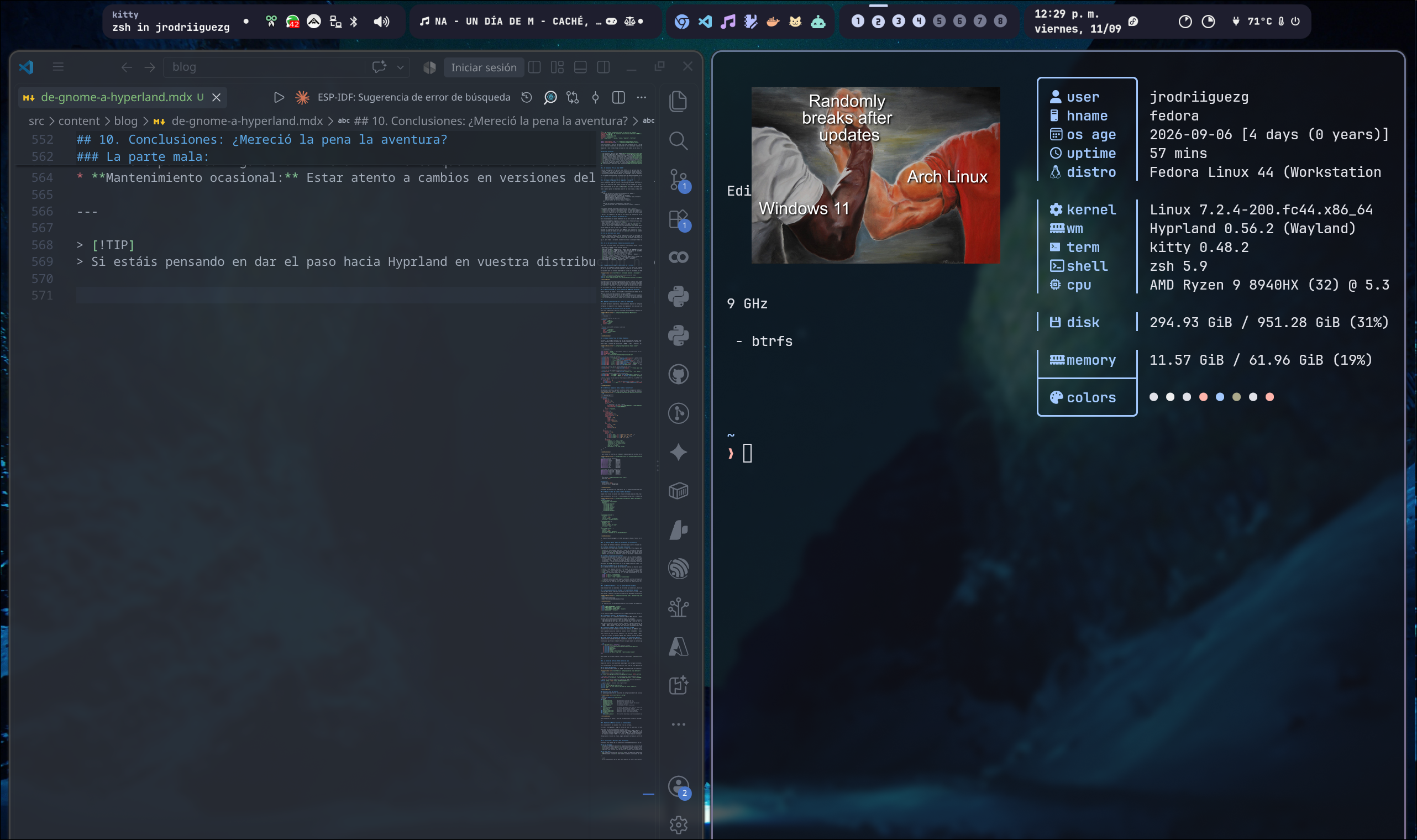Open the Copilot chat icon in title bar
Screen dimensions: 1417x840
click(379, 67)
